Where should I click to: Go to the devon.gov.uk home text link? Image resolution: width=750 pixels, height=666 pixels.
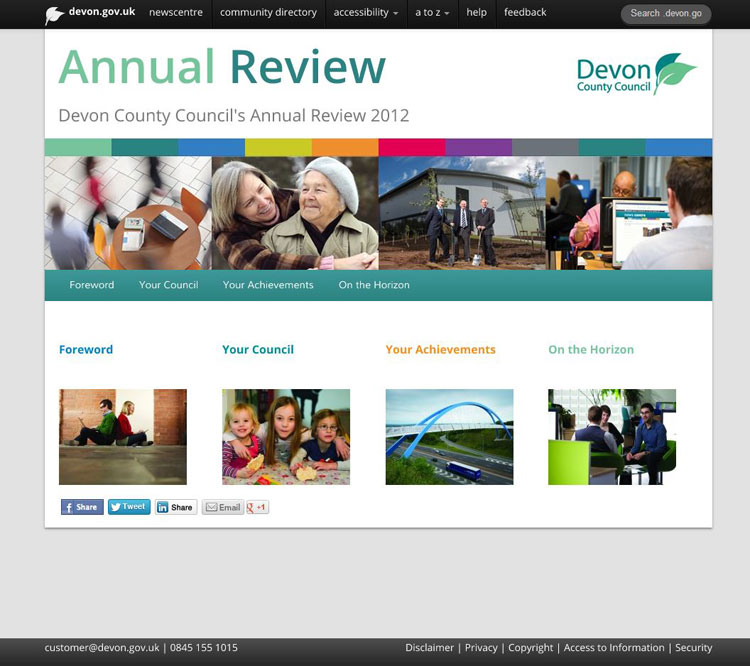click(x=102, y=11)
